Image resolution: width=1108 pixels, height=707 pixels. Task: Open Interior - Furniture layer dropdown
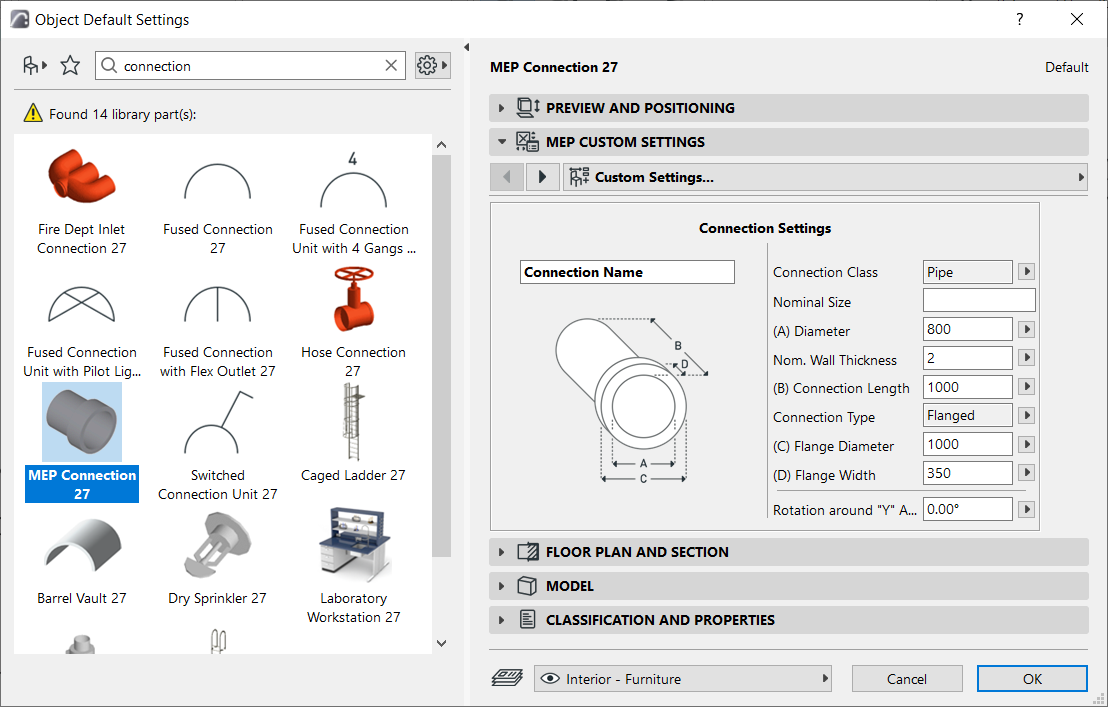pos(683,679)
